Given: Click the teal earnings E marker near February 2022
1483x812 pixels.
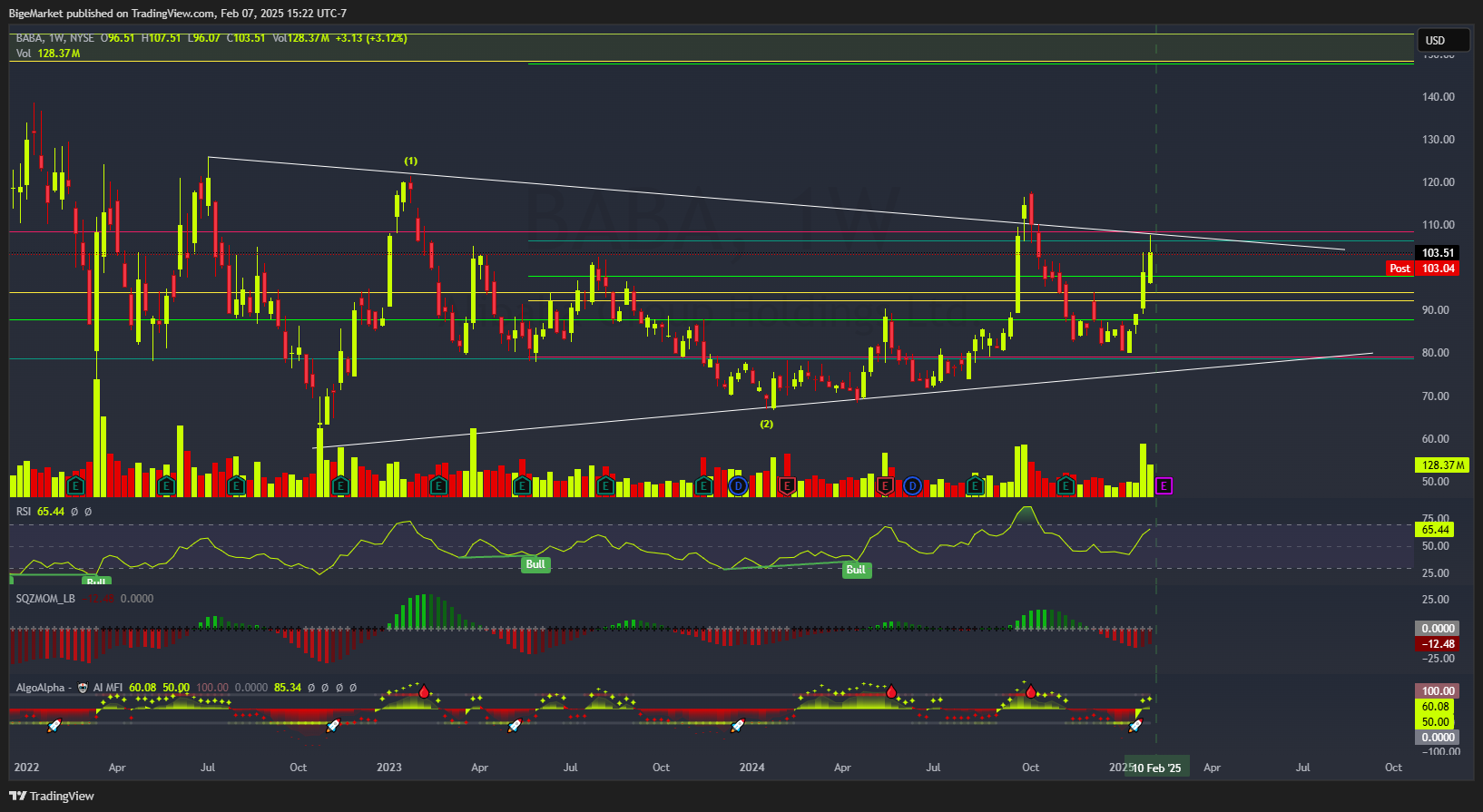Looking at the screenshot, I should pos(75,486).
